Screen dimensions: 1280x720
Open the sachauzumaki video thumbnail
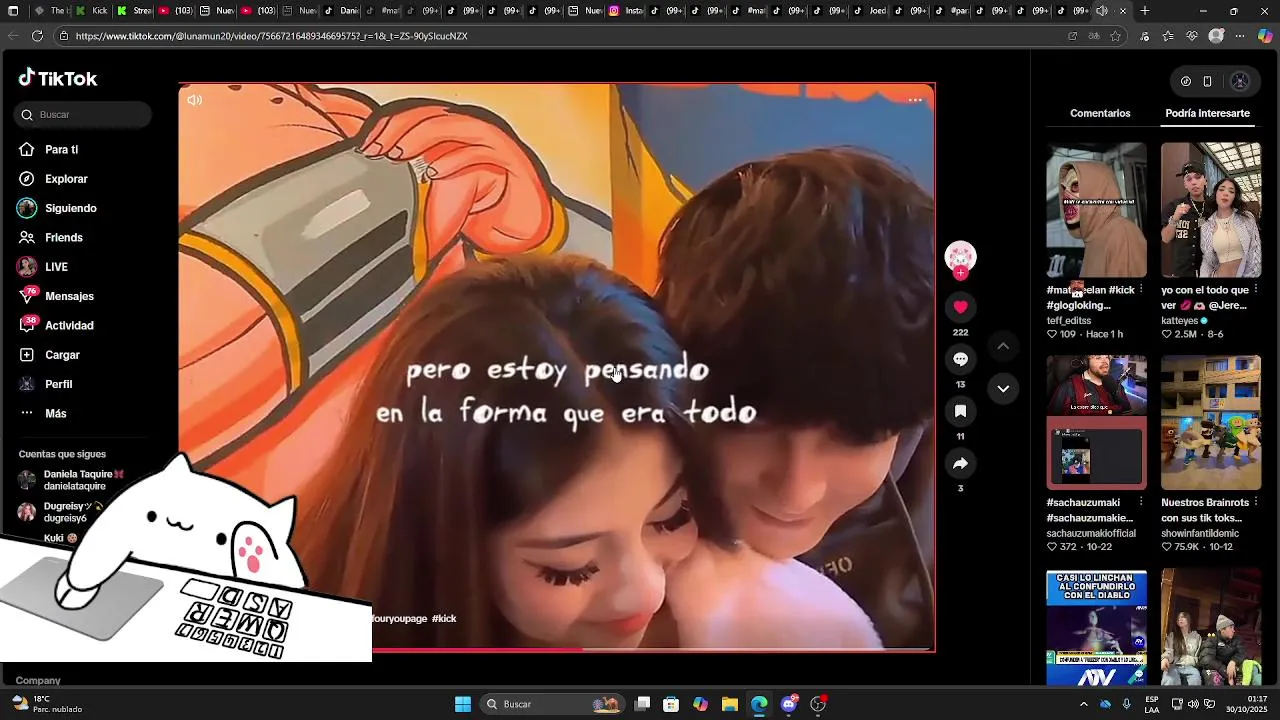pos(1096,422)
